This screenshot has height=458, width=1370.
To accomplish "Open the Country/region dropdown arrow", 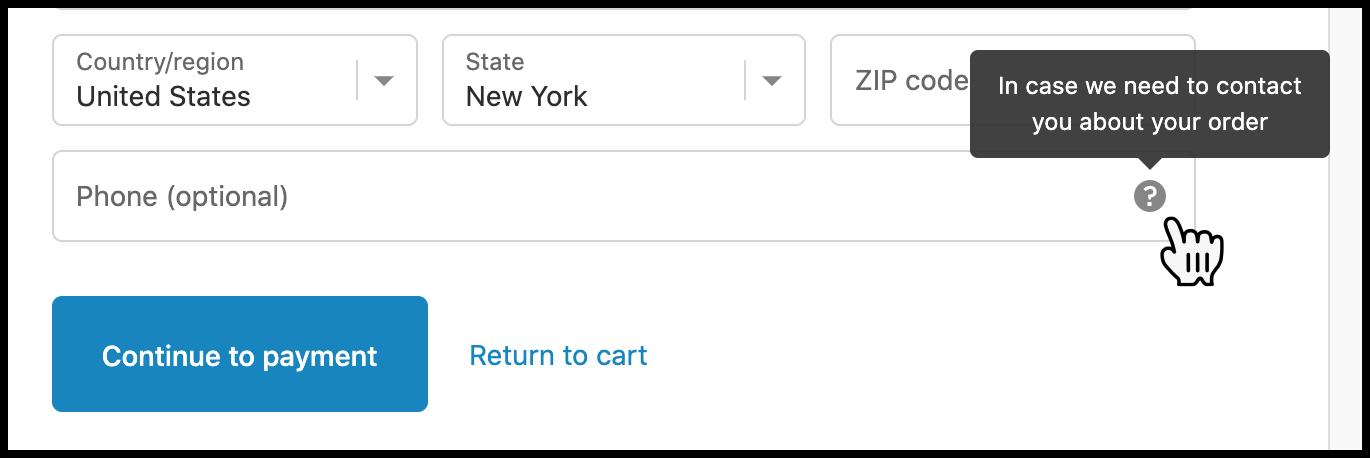I will coord(384,81).
